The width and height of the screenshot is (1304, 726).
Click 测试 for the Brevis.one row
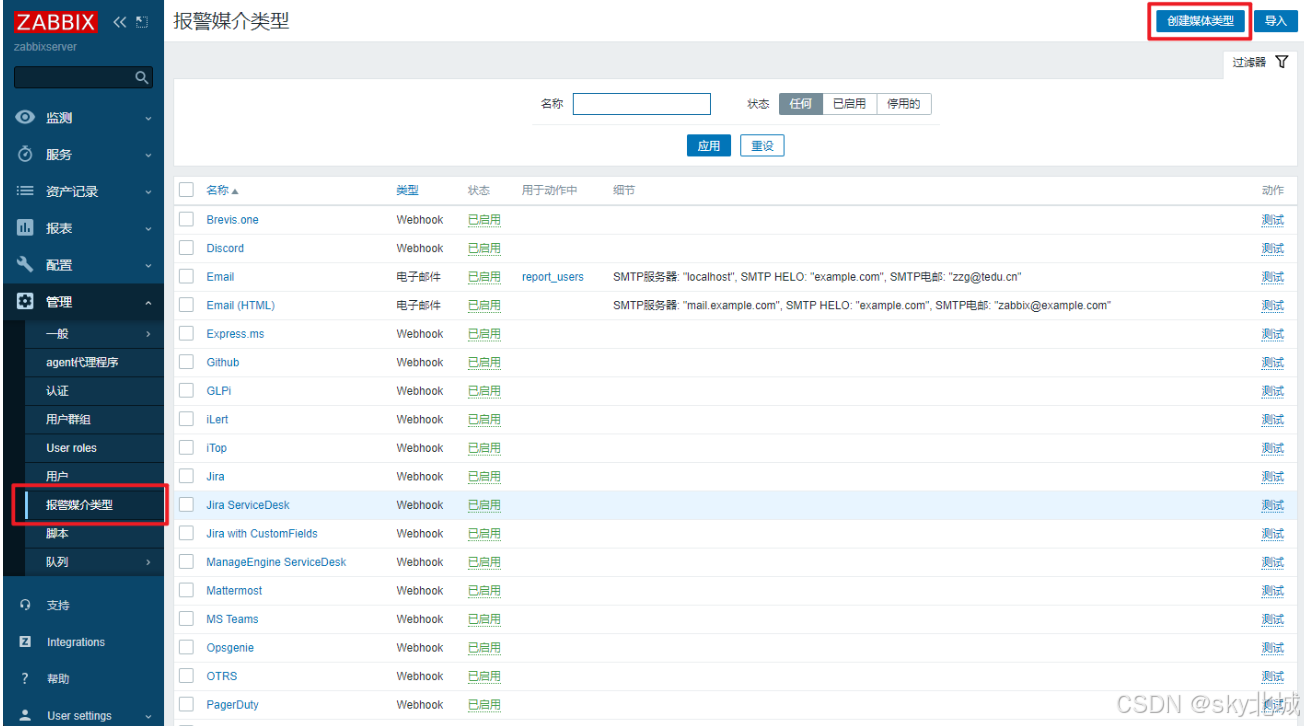coord(1272,220)
